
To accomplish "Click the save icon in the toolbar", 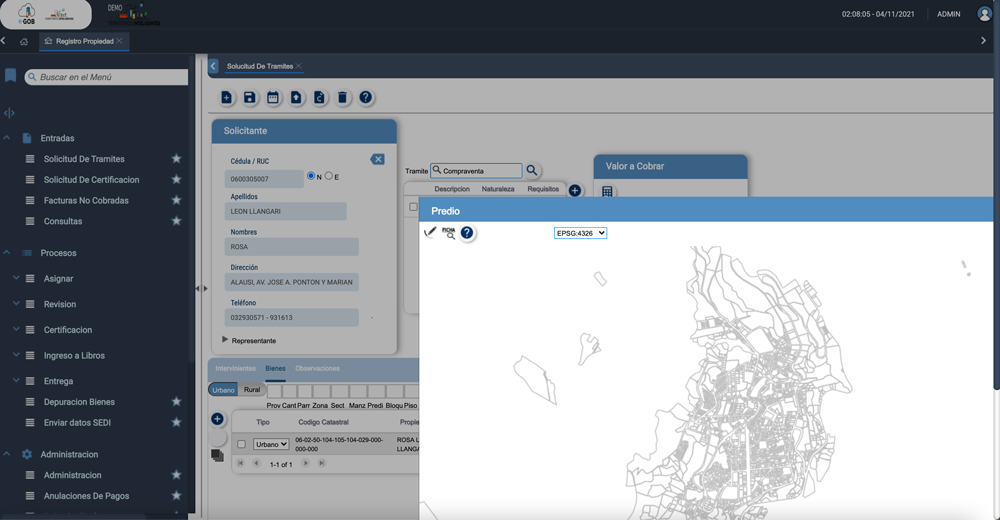I will pos(249,97).
